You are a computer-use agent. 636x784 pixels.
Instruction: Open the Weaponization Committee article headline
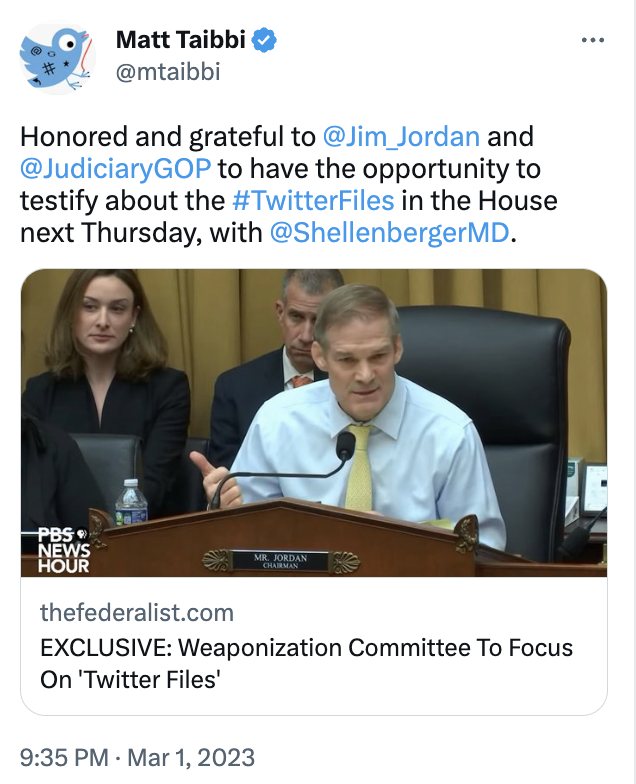pyautogui.click(x=306, y=663)
